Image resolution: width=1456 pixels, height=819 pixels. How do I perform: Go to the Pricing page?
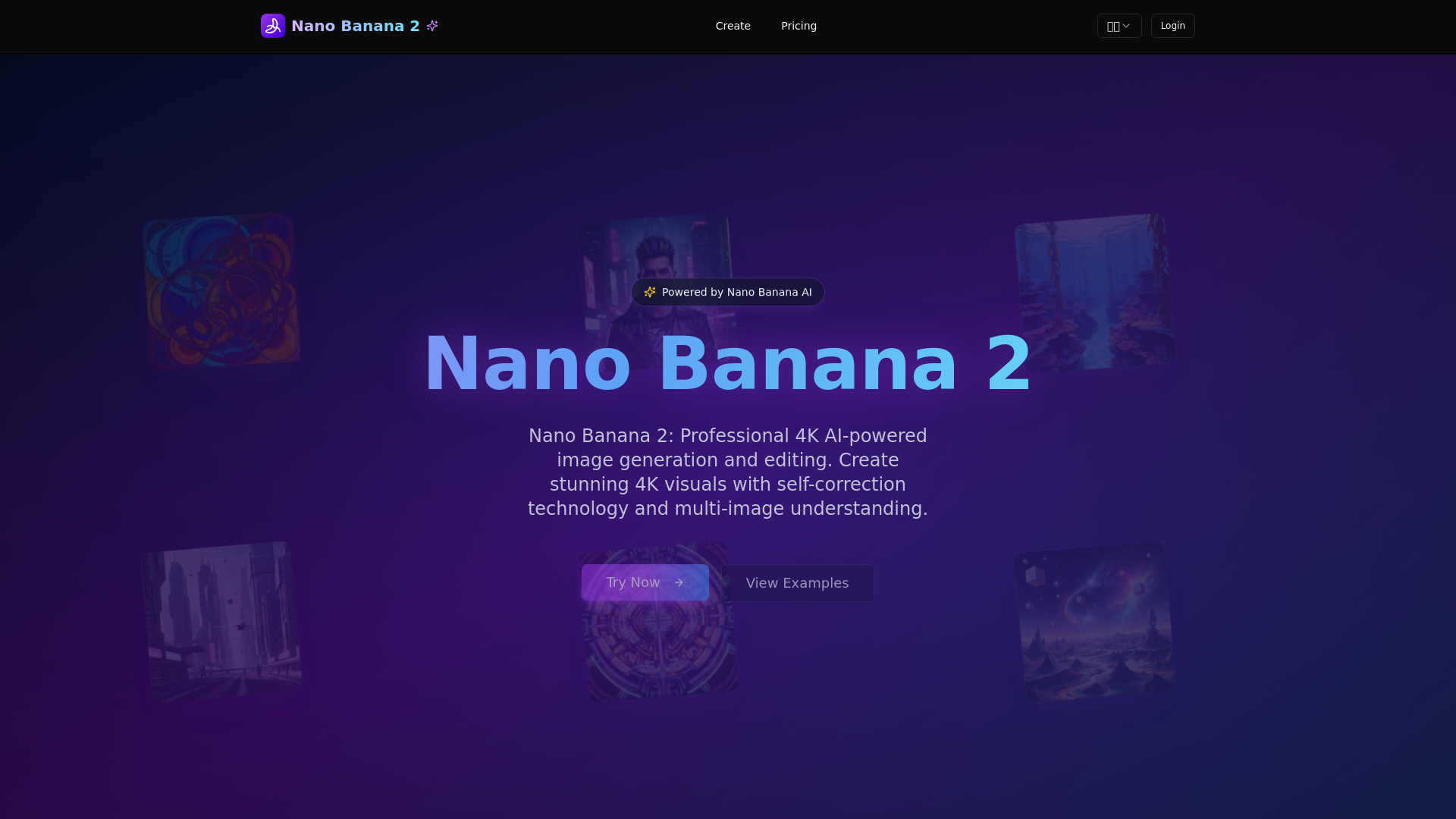[799, 26]
